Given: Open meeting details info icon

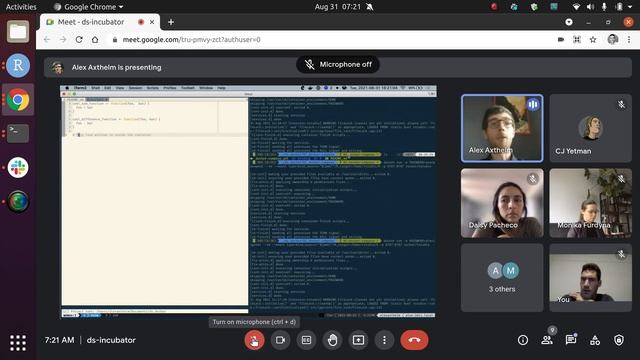Looking at the screenshot, I should 523,340.
